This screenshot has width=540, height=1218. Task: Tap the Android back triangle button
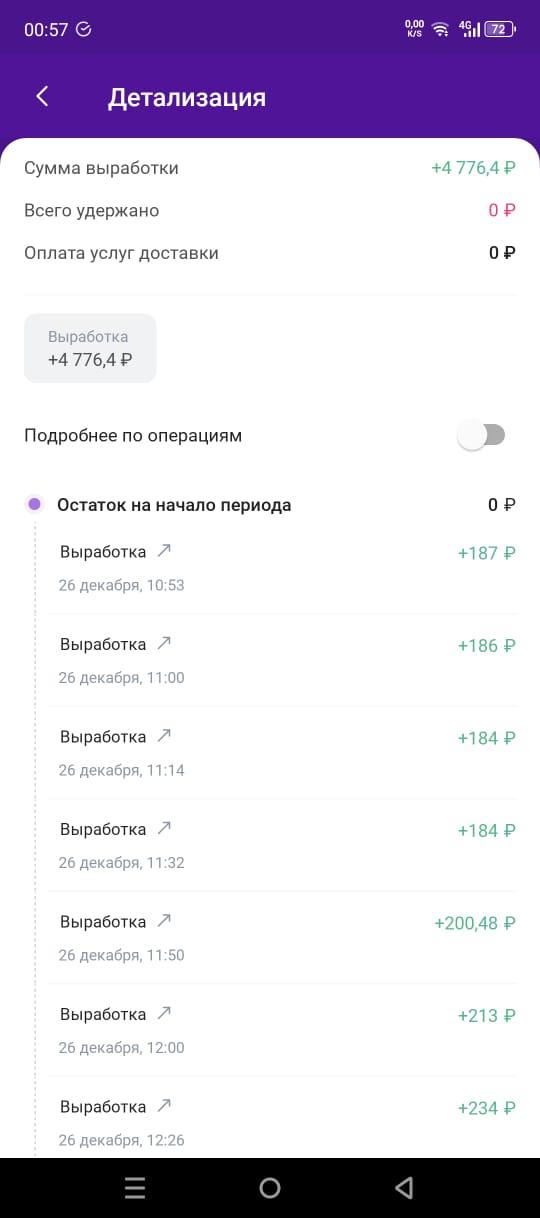pos(404,1187)
